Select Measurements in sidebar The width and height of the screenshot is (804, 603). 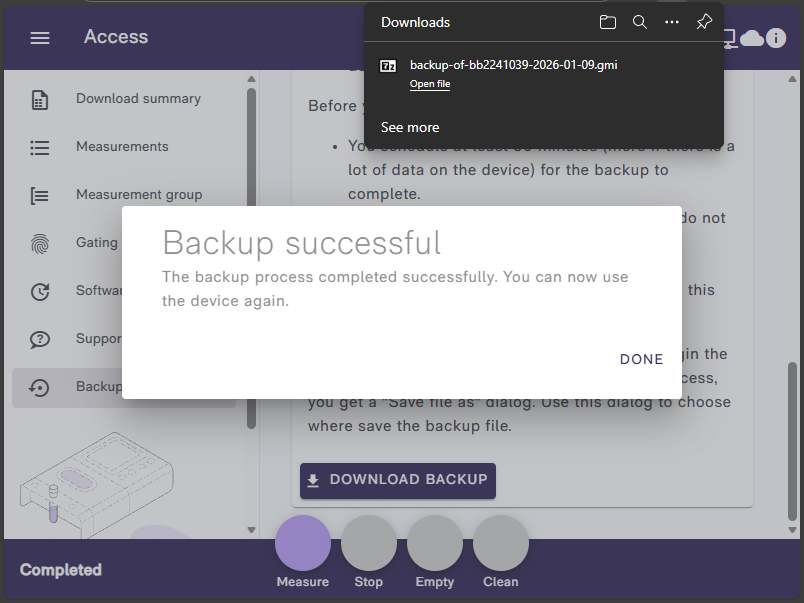(122, 147)
